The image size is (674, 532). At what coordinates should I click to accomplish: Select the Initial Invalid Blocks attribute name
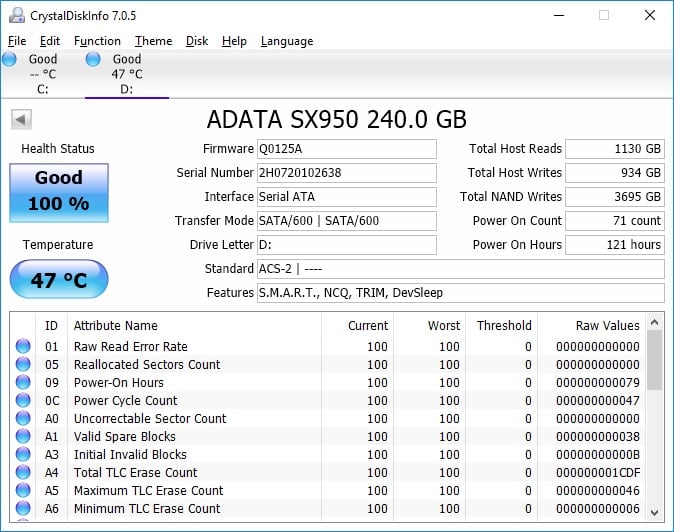(130, 455)
